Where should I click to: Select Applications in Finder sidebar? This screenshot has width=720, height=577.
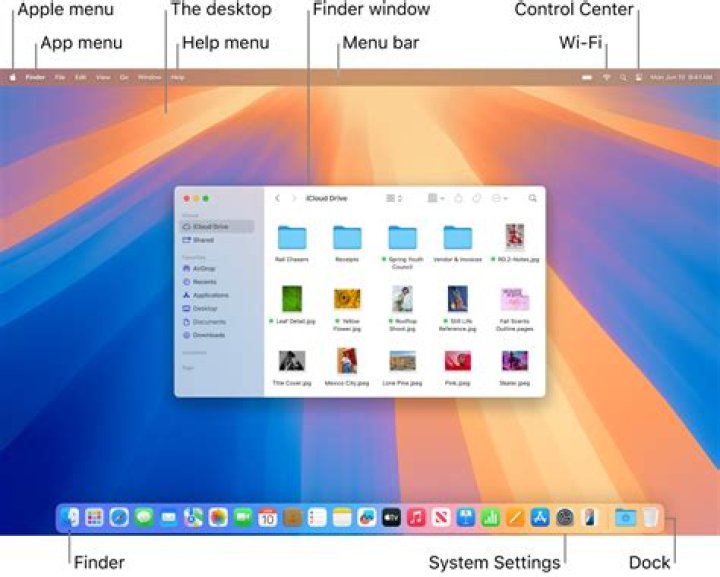216,295
